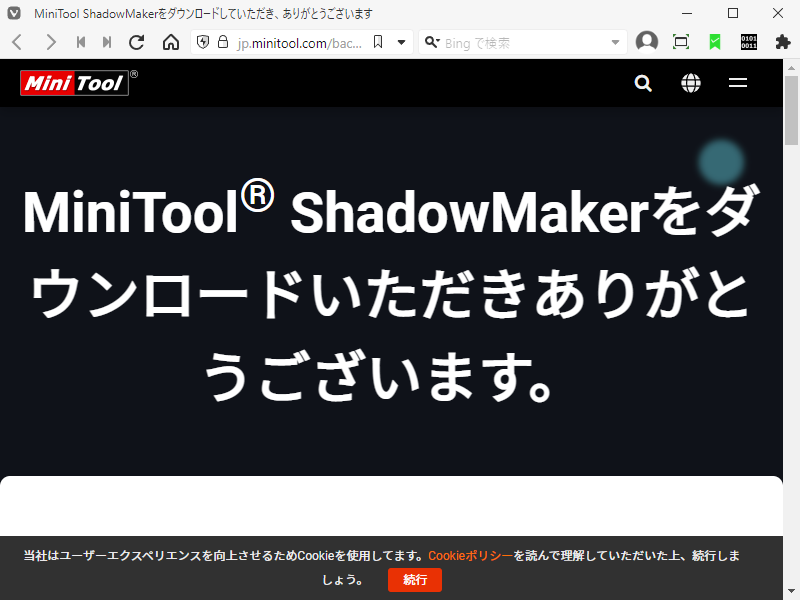The height and width of the screenshot is (600, 800).
Task: Click the binary code extension icon
Action: point(749,42)
